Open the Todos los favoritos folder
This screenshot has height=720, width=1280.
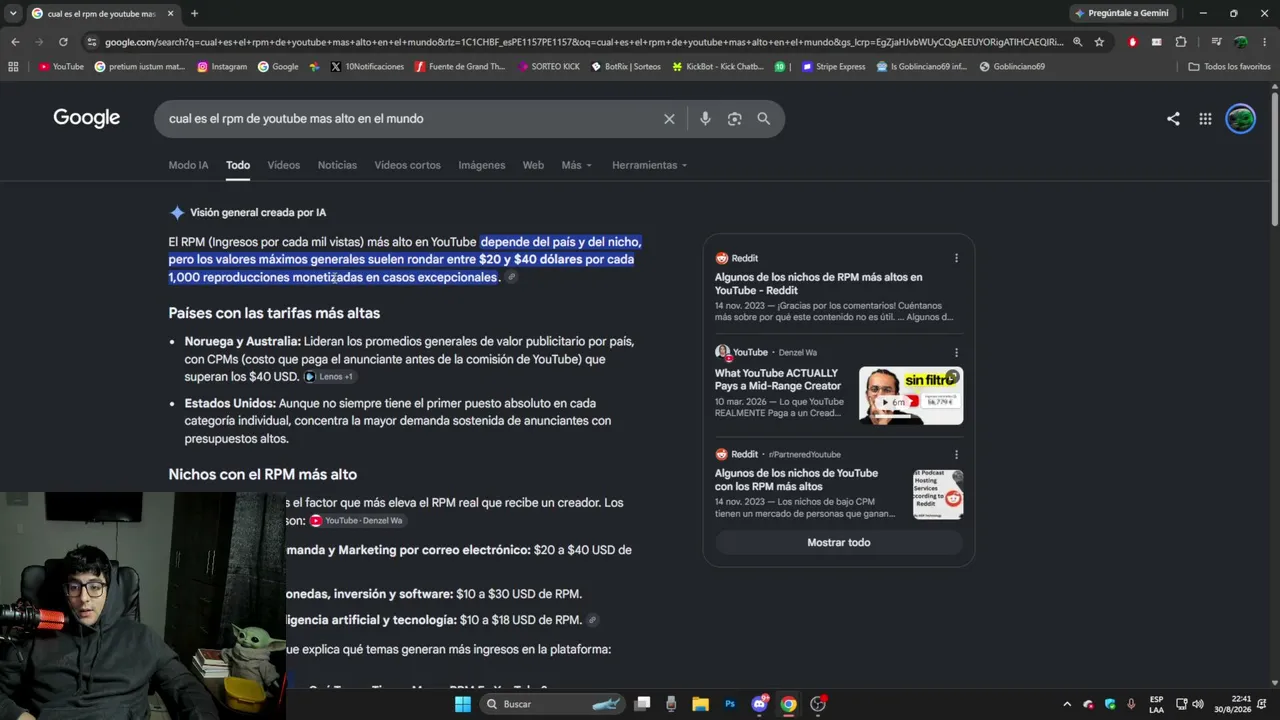[1229, 67]
